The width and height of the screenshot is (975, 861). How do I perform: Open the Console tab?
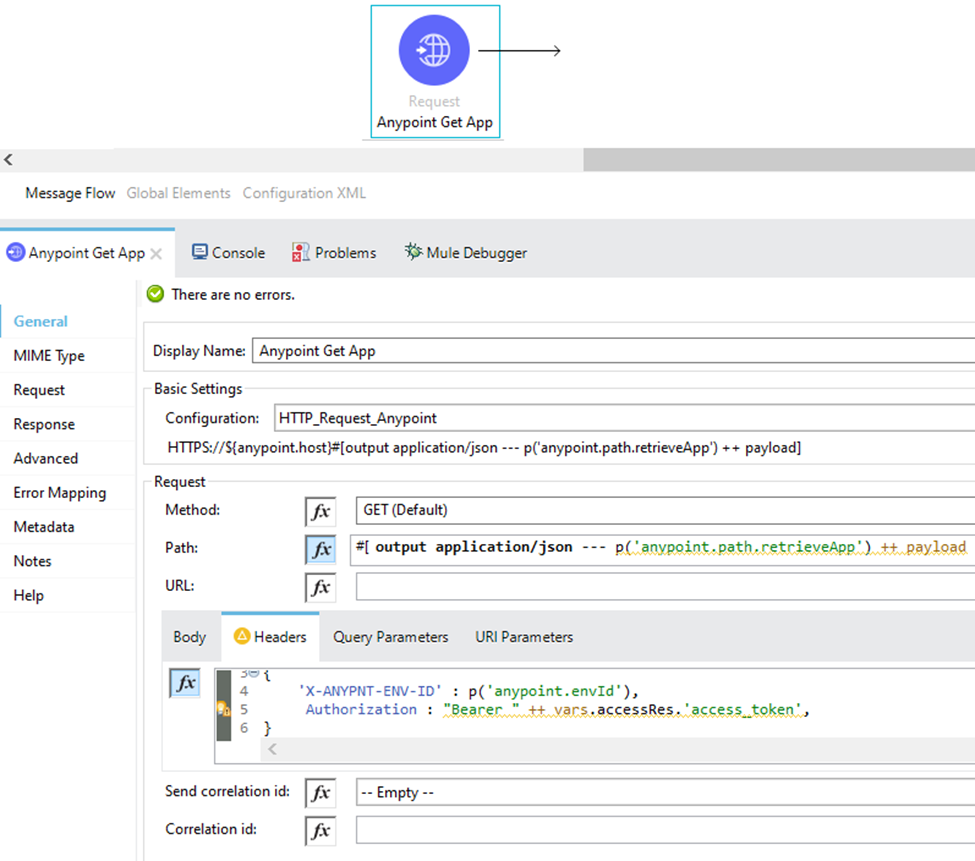[229, 252]
